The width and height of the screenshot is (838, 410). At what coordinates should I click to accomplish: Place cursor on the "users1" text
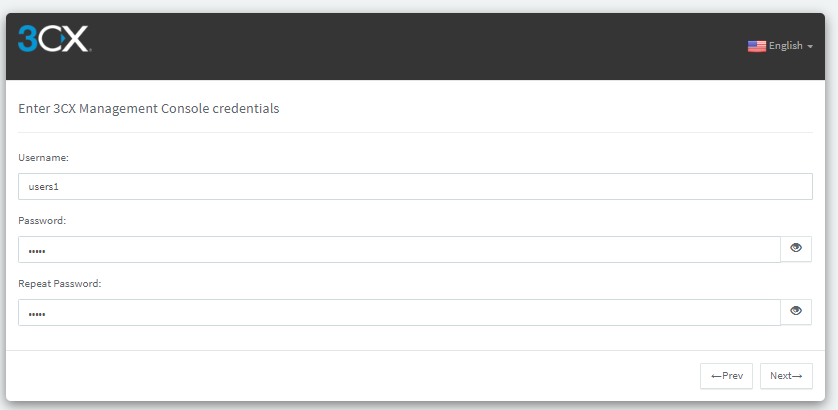[45, 187]
